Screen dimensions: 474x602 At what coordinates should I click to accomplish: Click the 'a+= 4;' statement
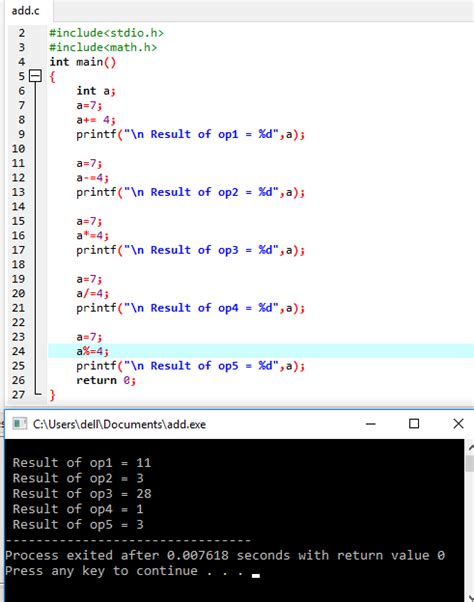click(96, 120)
